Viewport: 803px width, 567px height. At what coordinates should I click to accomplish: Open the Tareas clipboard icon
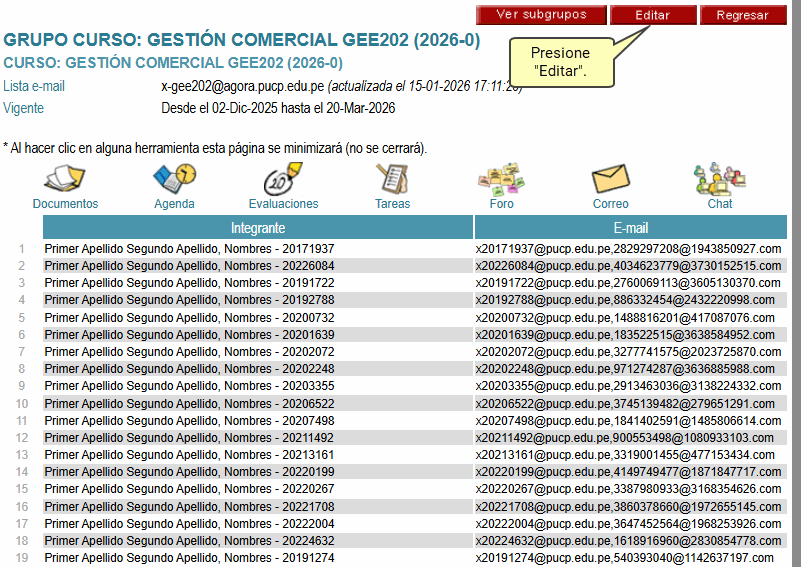(x=392, y=180)
